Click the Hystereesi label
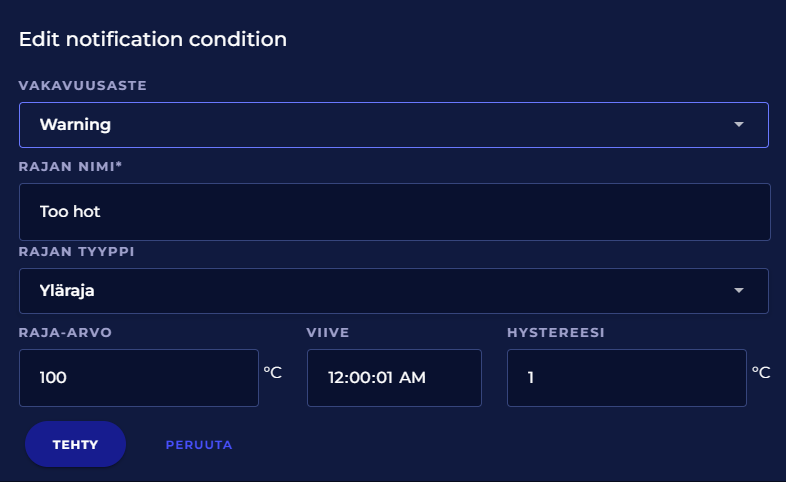The width and height of the screenshot is (786, 482). coord(555,332)
